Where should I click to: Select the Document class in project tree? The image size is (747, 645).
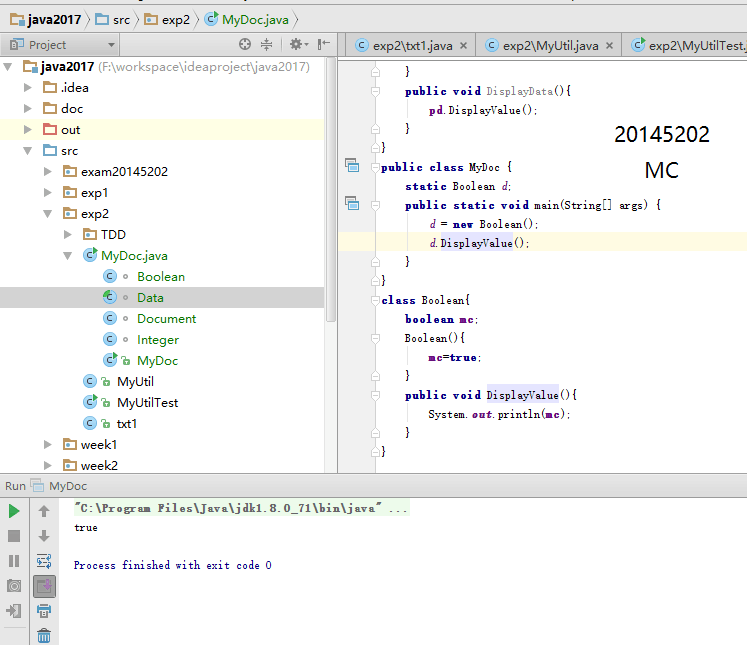[x=166, y=319]
